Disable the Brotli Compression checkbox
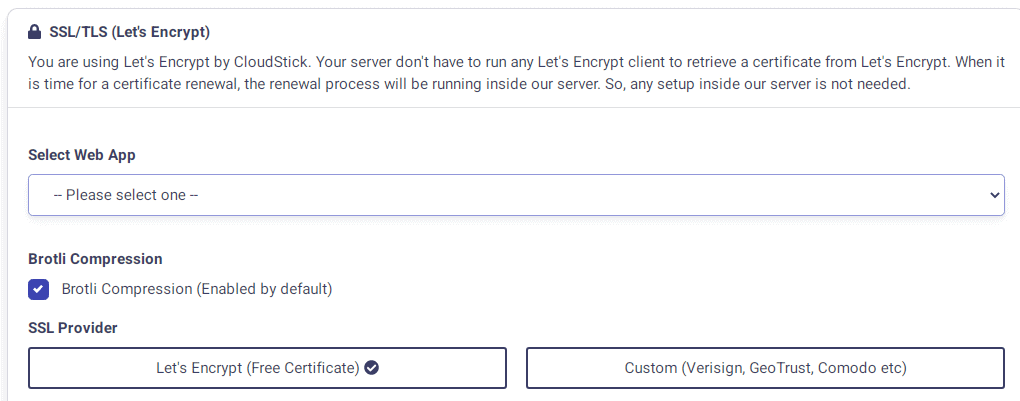Viewport: 1020px width, 401px height. pos(38,289)
